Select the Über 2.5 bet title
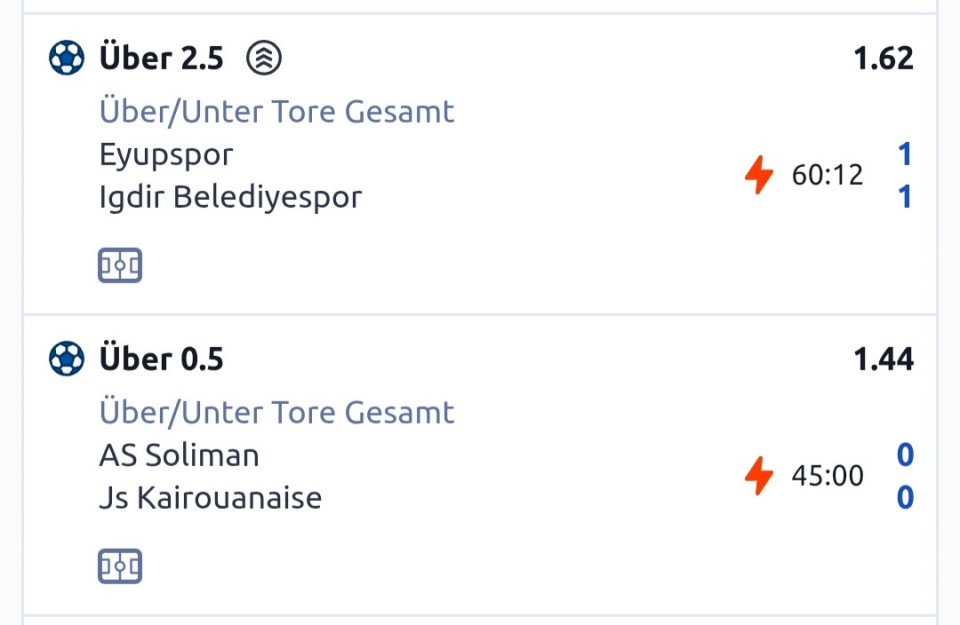The height and width of the screenshot is (625, 960). coord(161,58)
